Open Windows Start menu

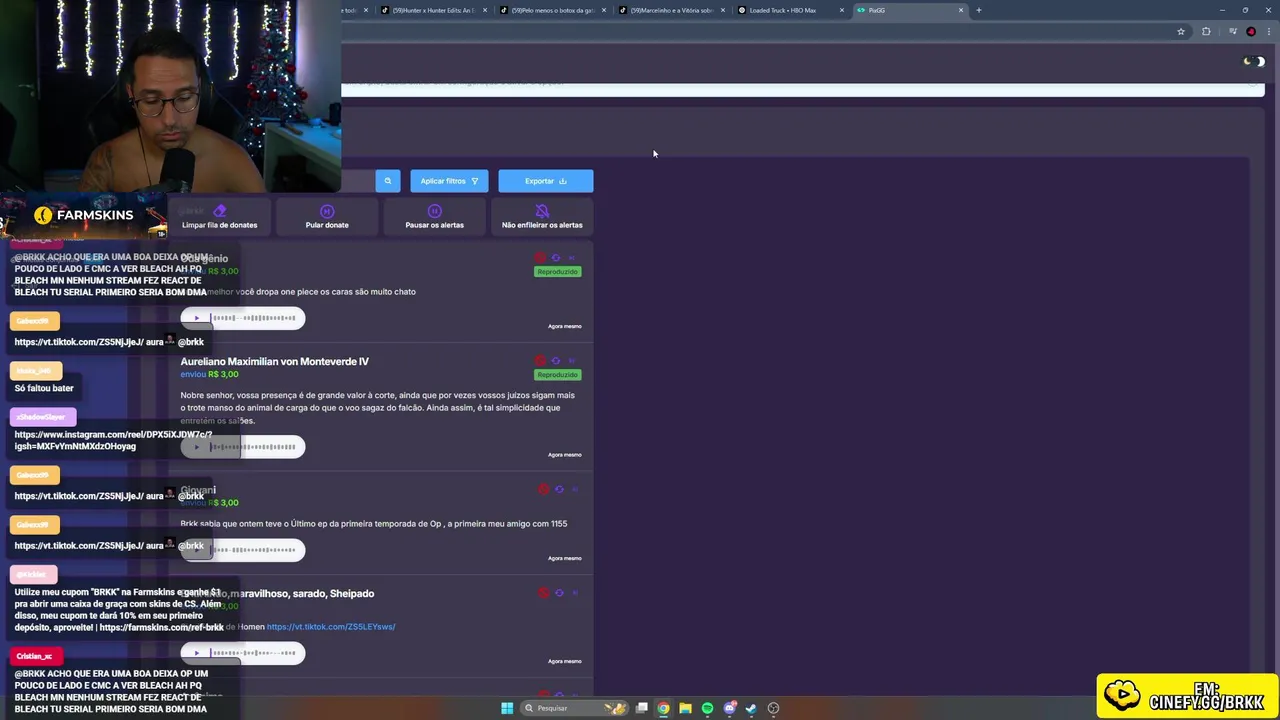click(507, 708)
